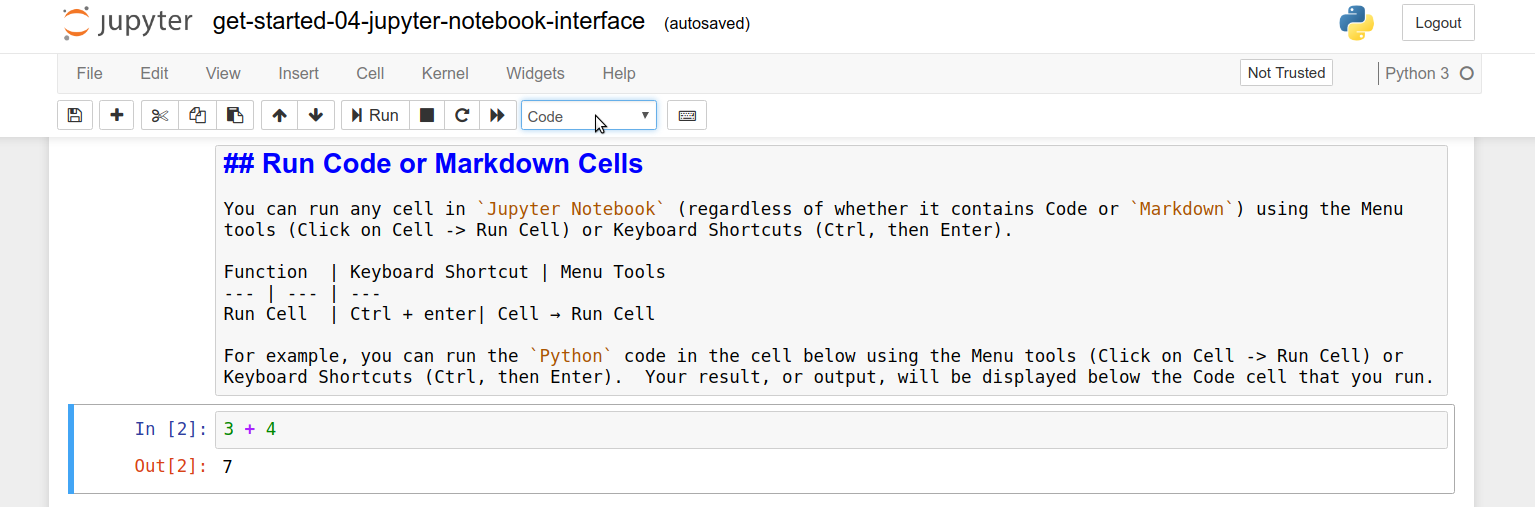The width and height of the screenshot is (1535, 507).
Task: Open the Insert menu
Action: (x=299, y=73)
